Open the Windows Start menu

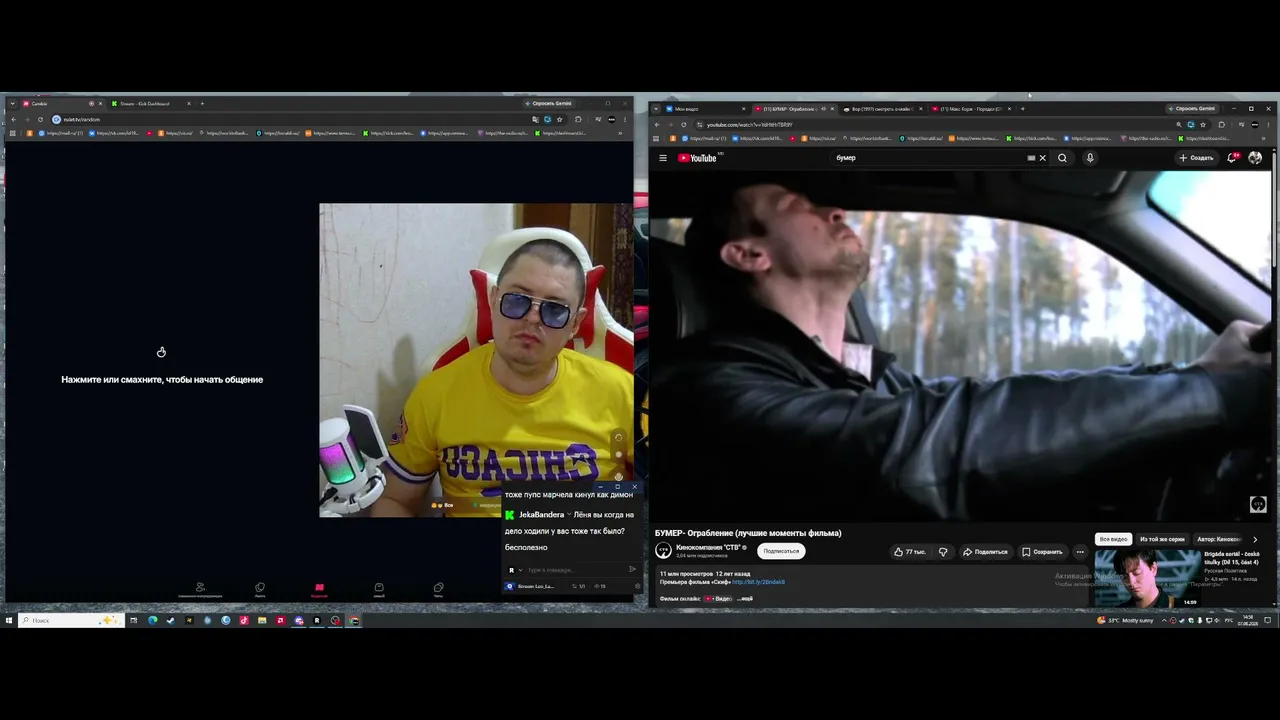(x=9, y=620)
